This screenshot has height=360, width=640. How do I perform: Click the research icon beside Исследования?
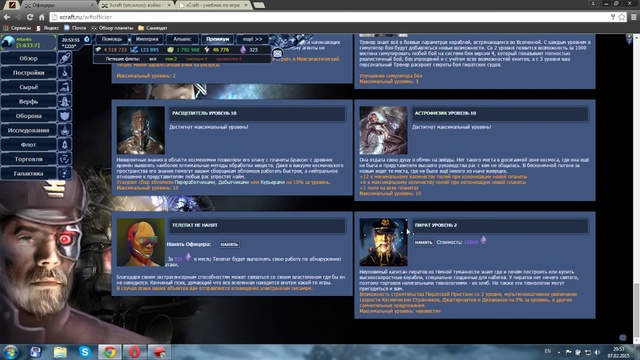point(64,130)
